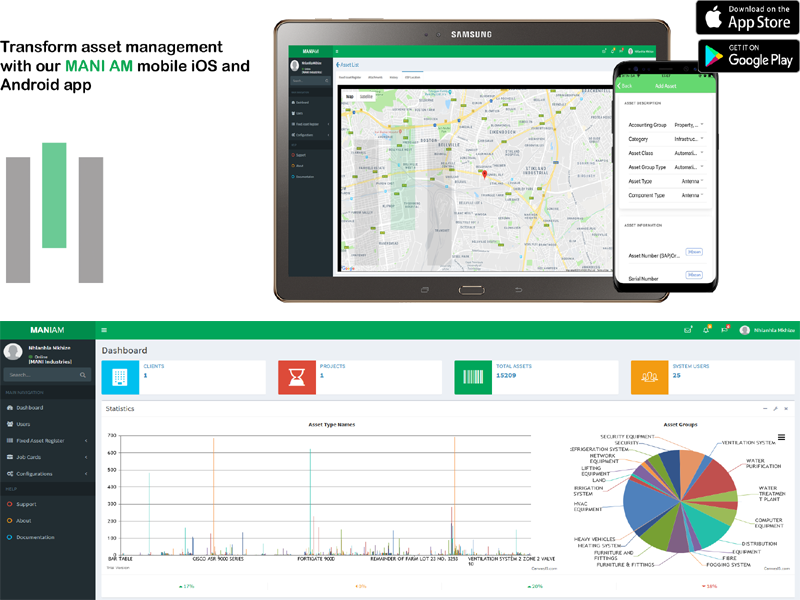The width and height of the screenshot is (800, 600).
Task: Open the Support link in Help
Action: [x=26, y=504]
